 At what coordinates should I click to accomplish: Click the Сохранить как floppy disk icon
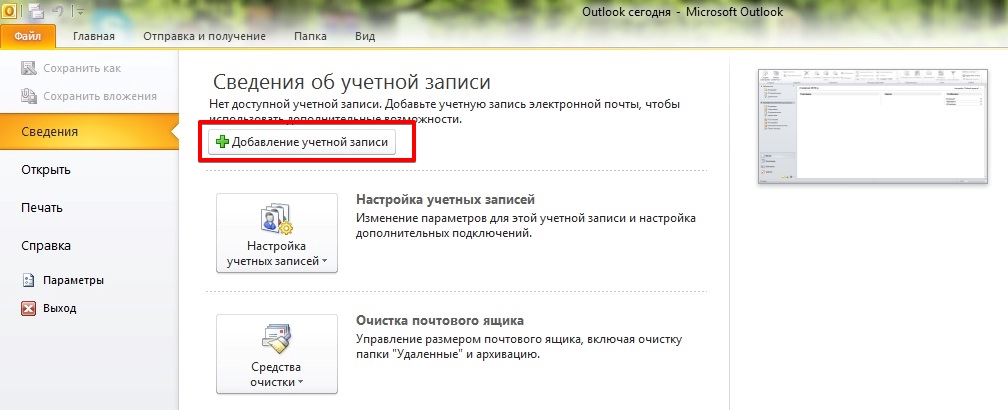click(29, 68)
